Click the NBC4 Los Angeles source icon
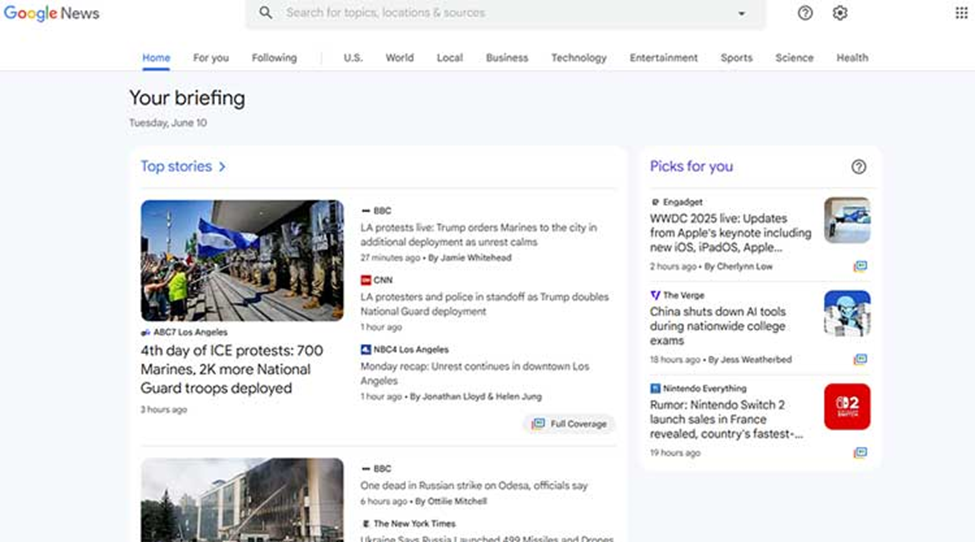 [366, 350]
